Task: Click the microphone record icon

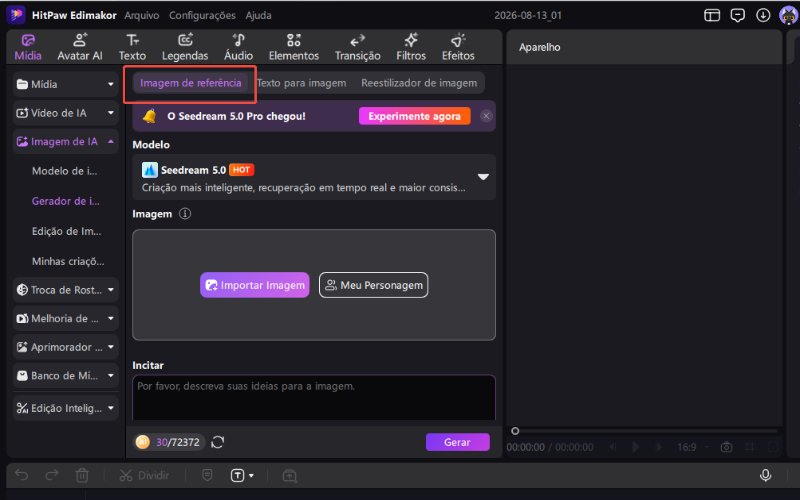Action: [765, 475]
